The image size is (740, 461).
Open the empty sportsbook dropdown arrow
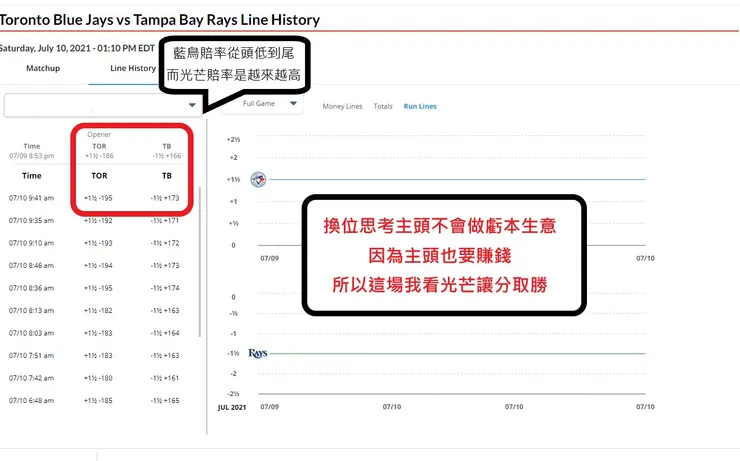pos(192,105)
